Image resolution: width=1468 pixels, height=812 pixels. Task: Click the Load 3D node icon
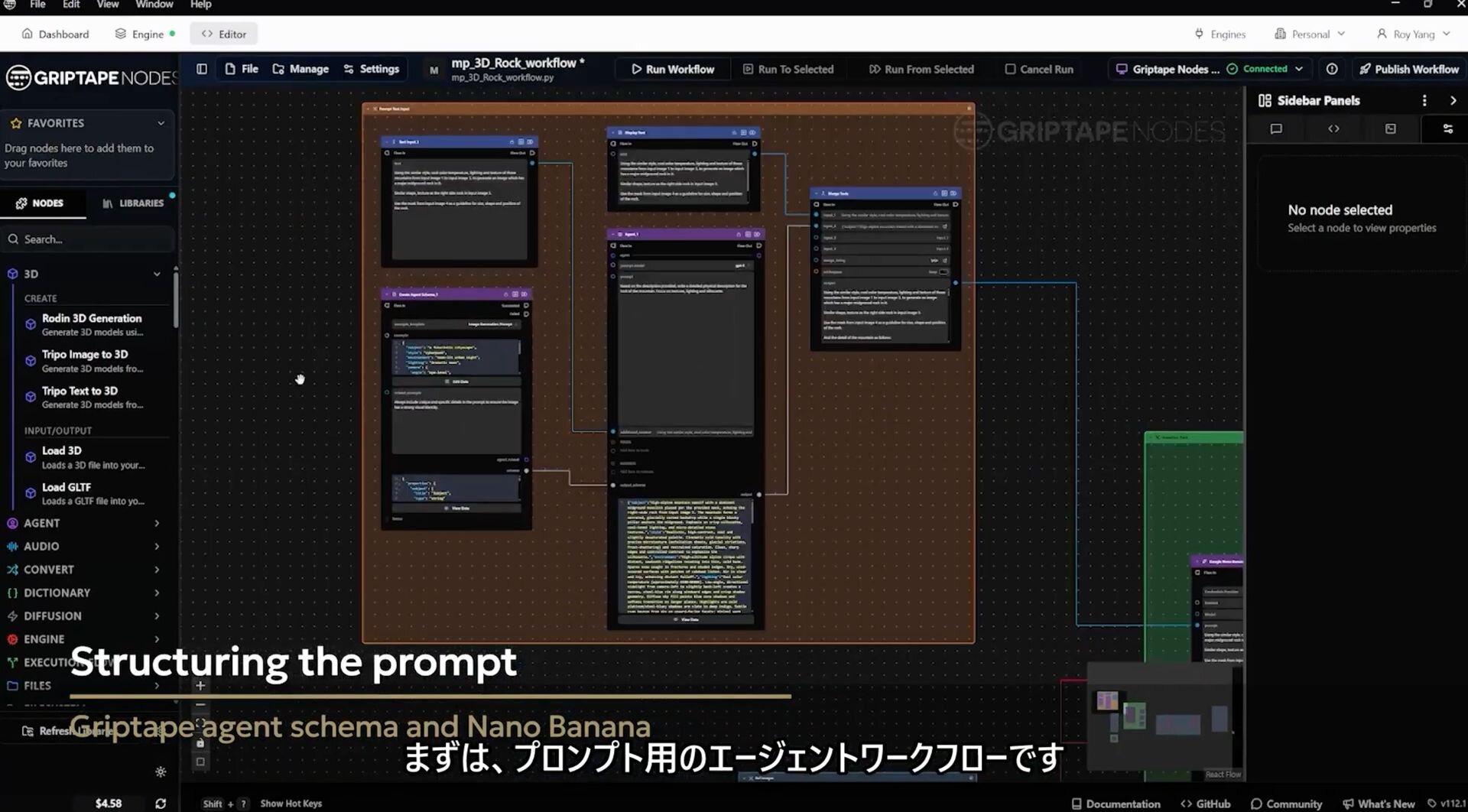coord(31,457)
